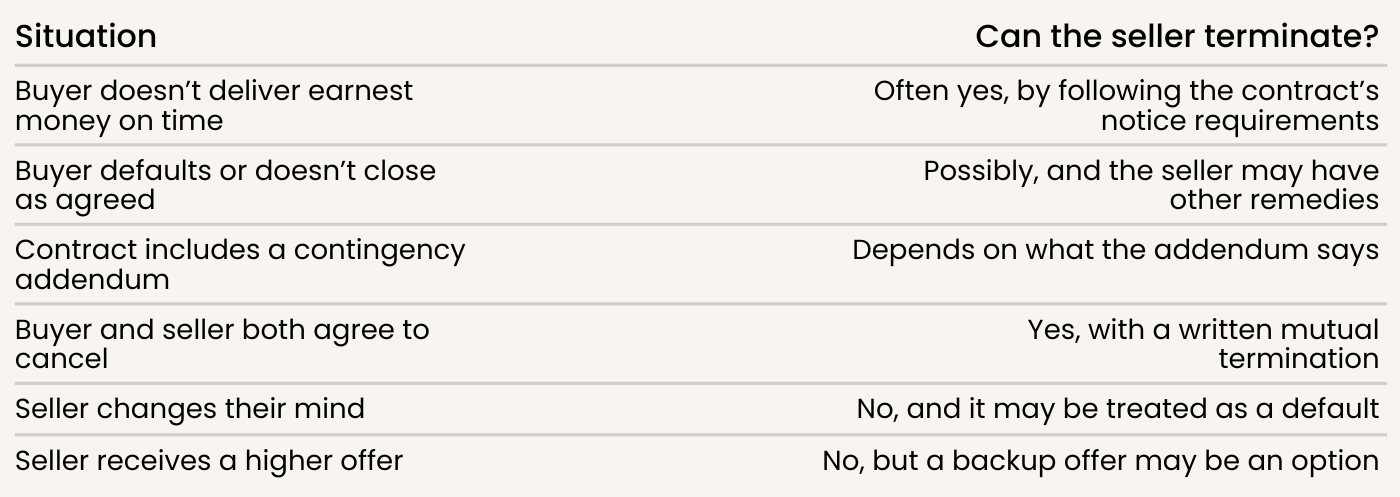This screenshot has width=1400, height=497.
Task: Click the Situation column header
Action: (85, 37)
